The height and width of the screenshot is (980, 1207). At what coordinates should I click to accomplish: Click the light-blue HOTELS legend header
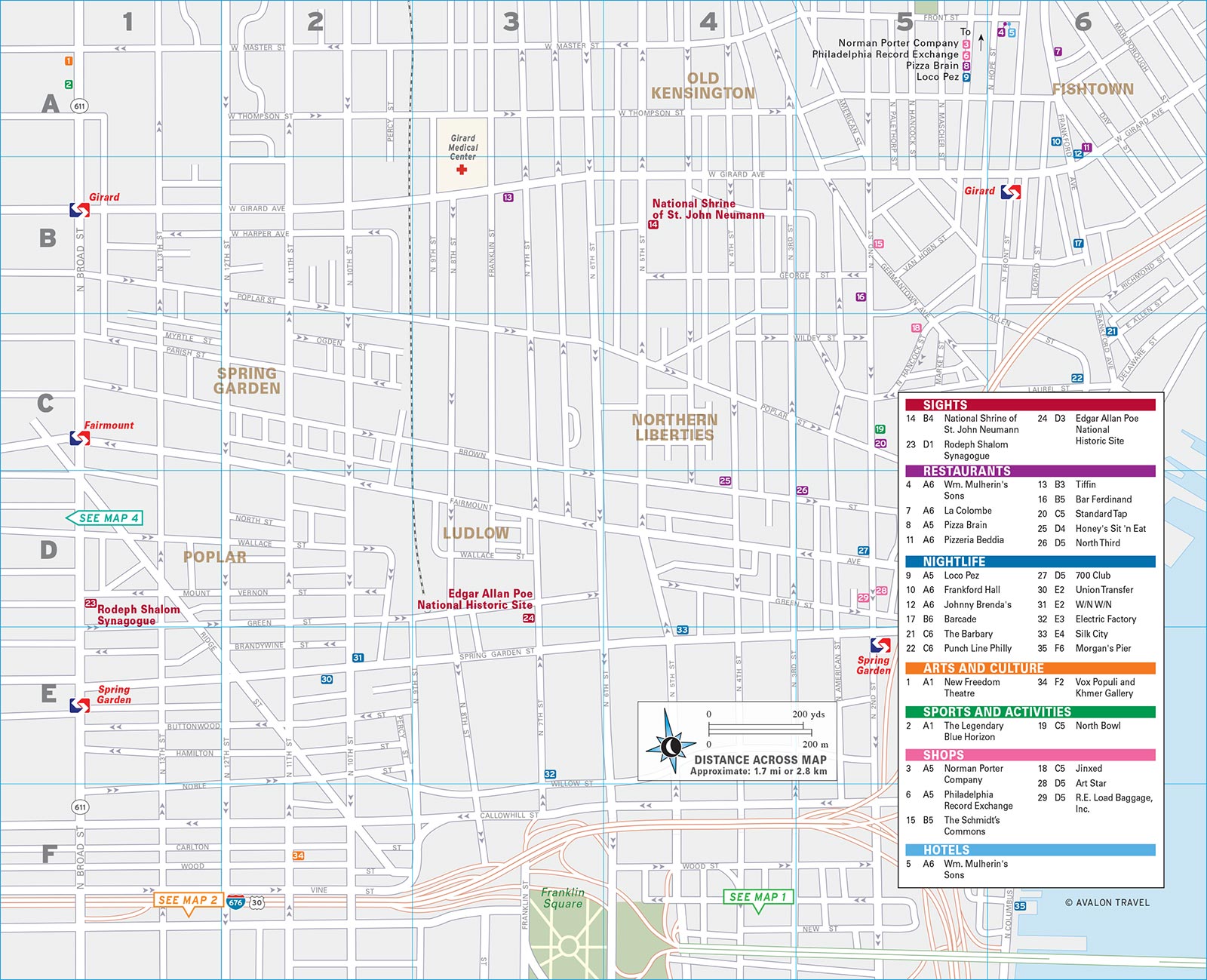1030,849
